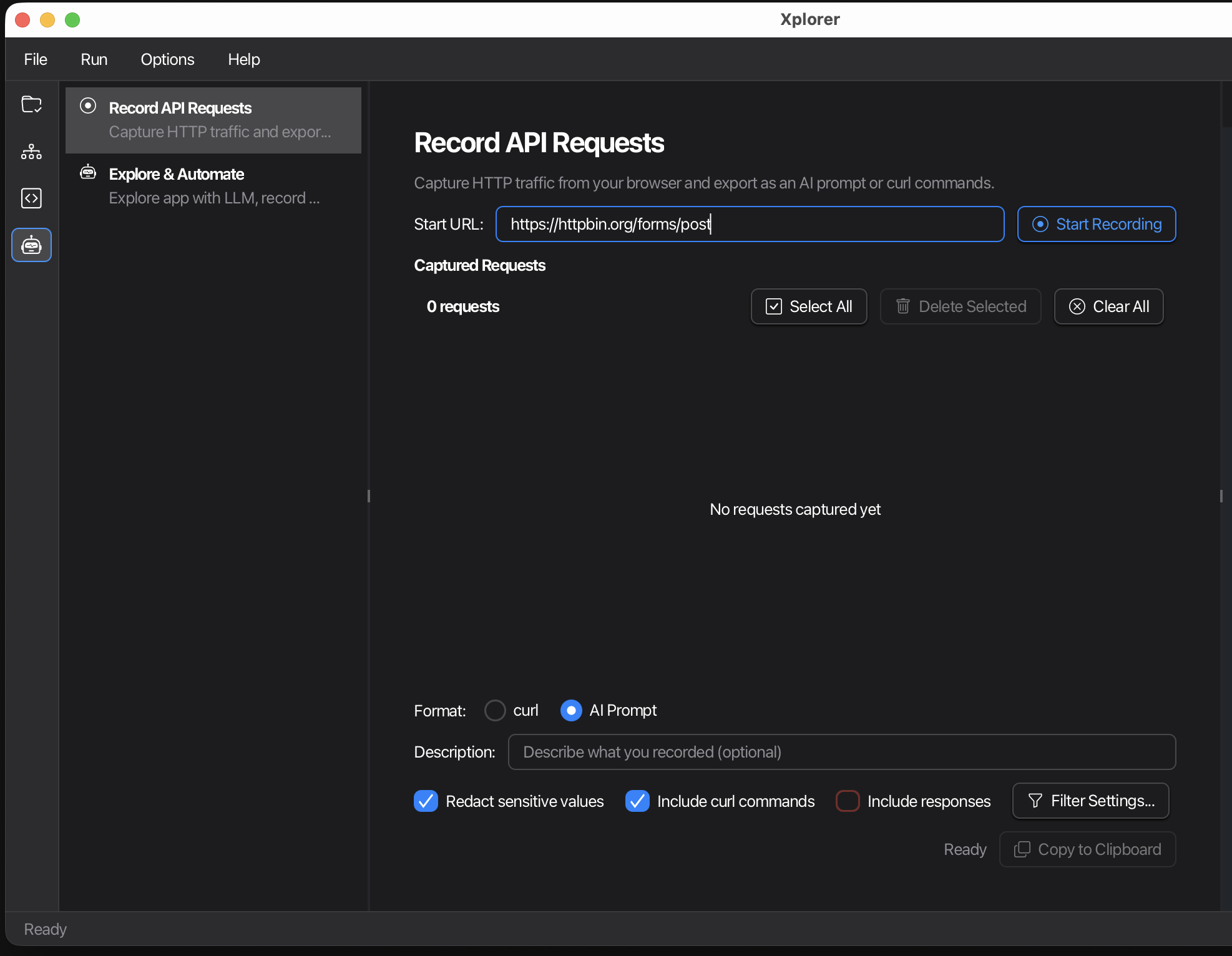Image resolution: width=1232 pixels, height=956 pixels.
Task: Open the folder/project sidebar icon
Action: coord(31,104)
